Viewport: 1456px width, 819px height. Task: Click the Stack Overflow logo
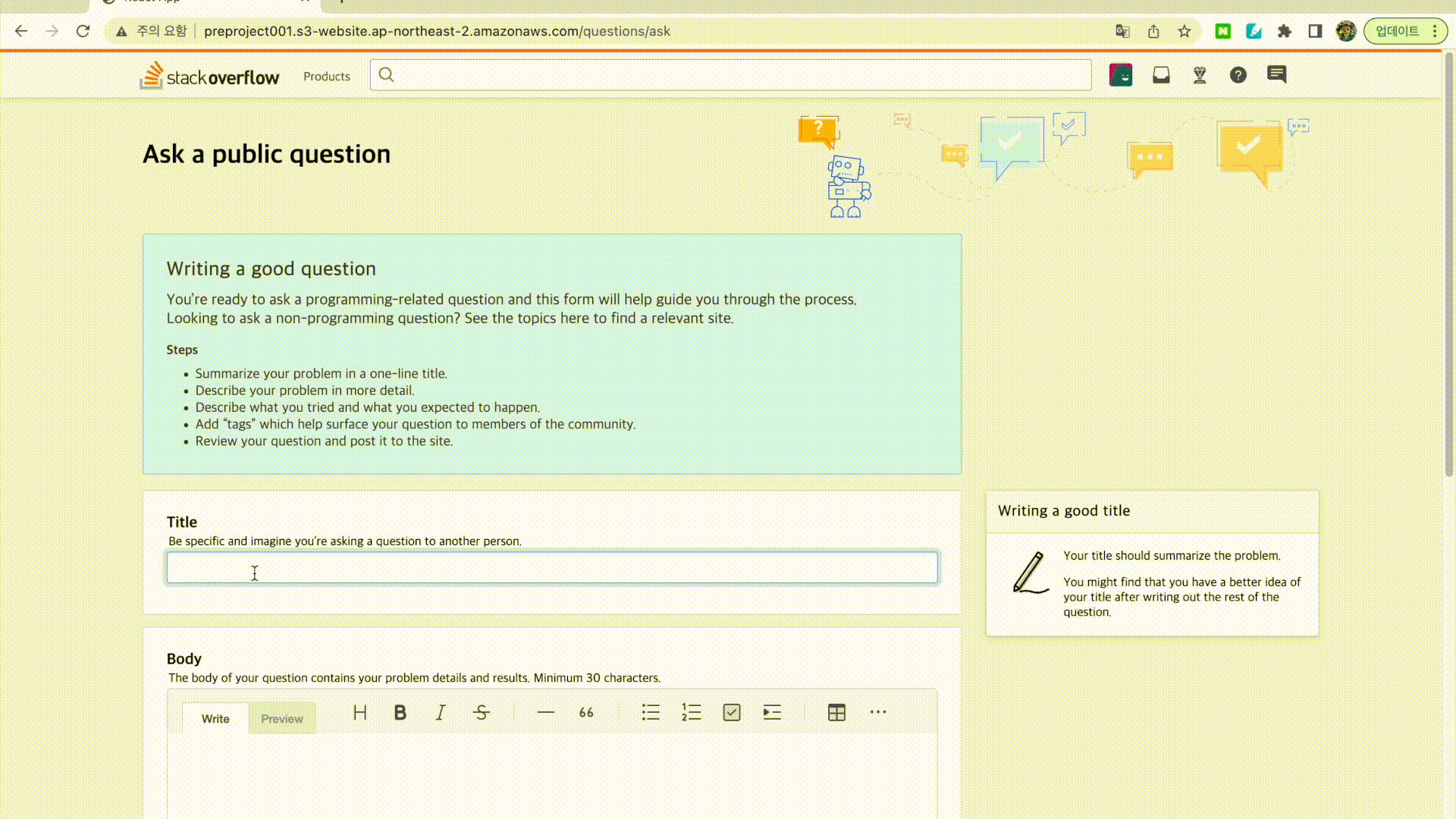[209, 76]
